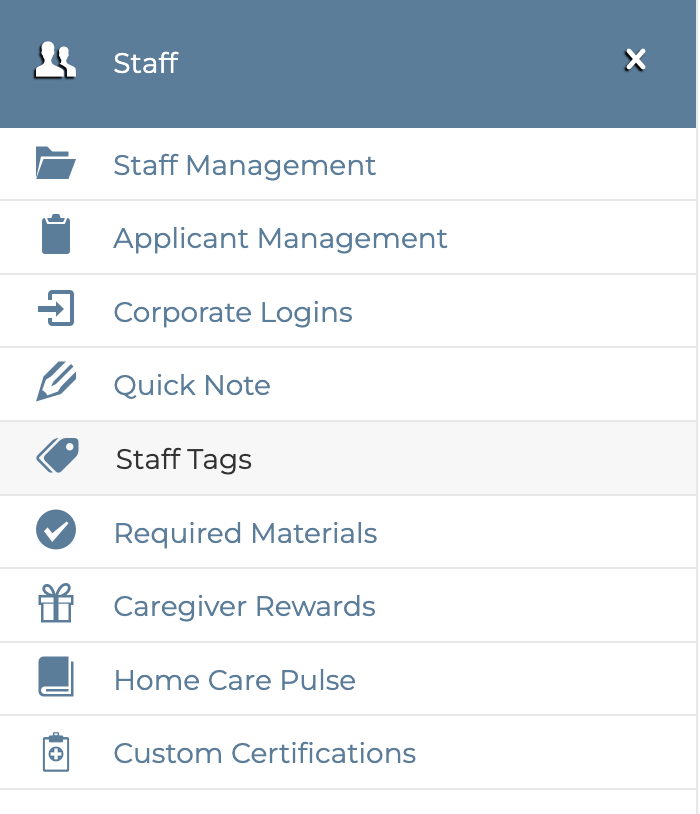The image size is (700, 814).
Task: Click the Staff people icon in header
Action: tap(55, 62)
